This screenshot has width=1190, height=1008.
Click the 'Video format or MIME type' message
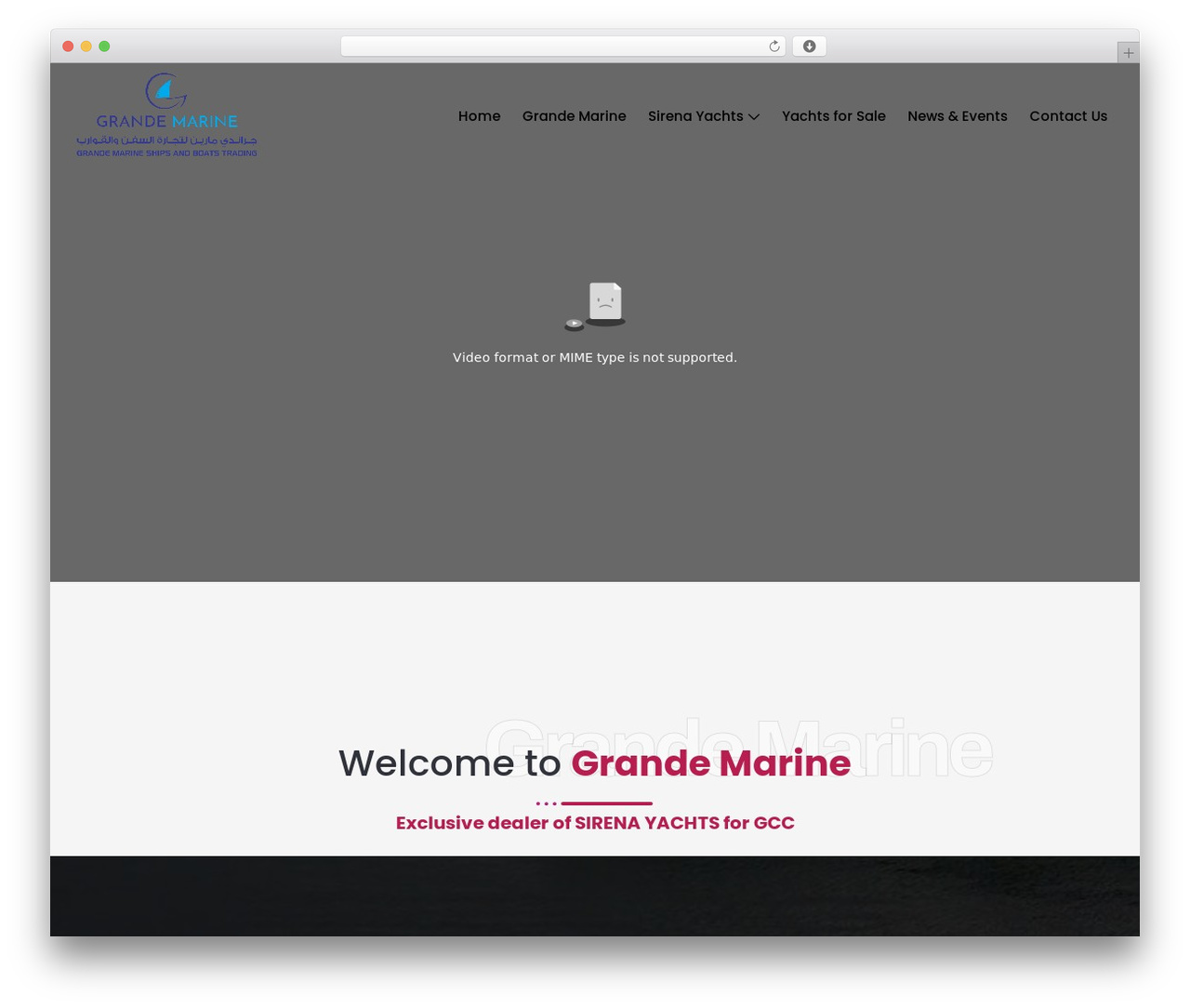pos(595,357)
